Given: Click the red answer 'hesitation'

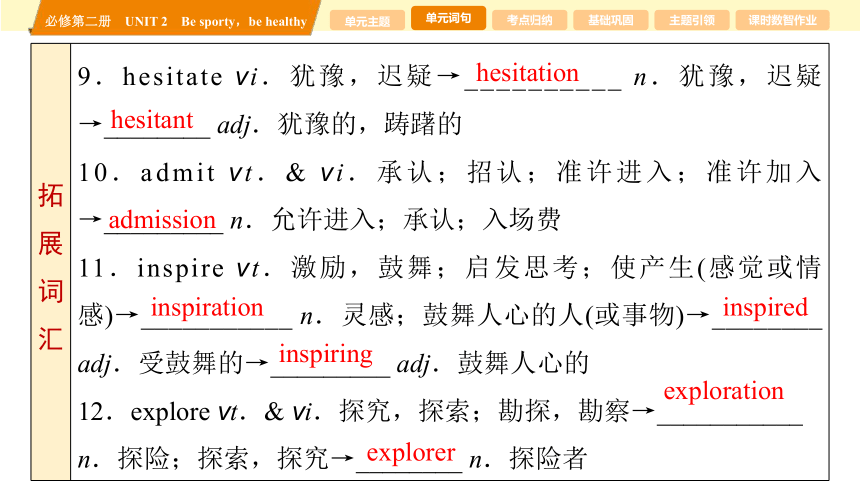Looking at the screenshot, I should coord(527,72).
